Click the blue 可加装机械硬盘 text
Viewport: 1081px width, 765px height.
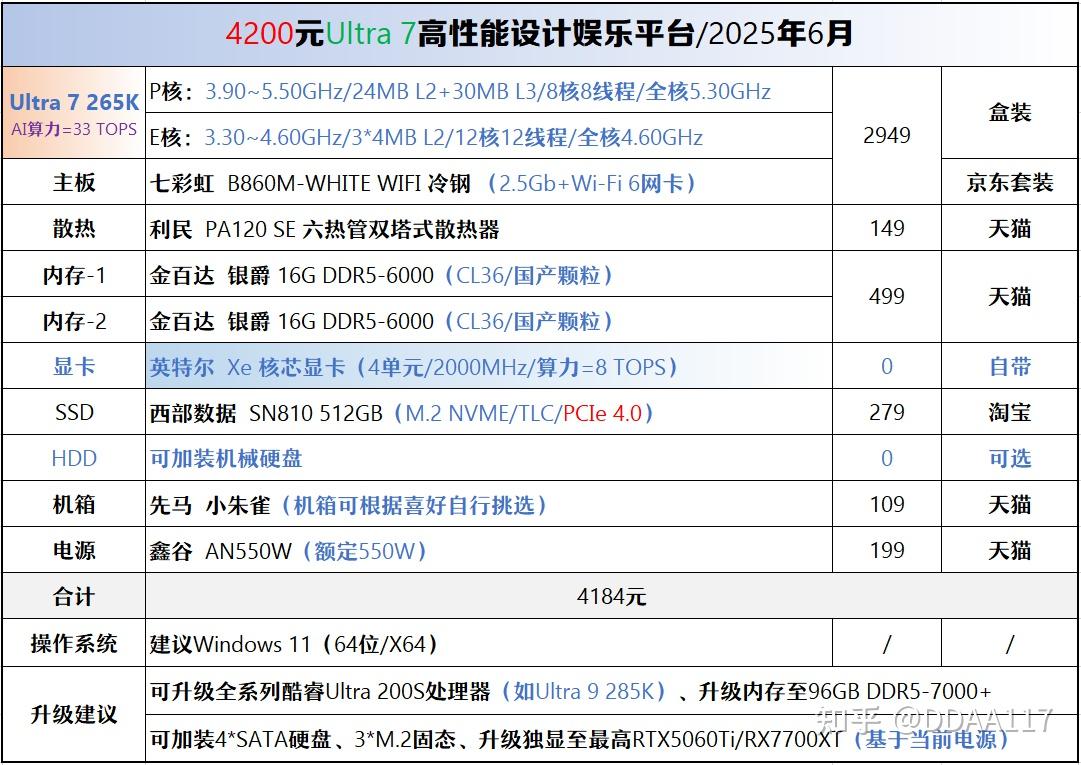click(x=226, y=458)
